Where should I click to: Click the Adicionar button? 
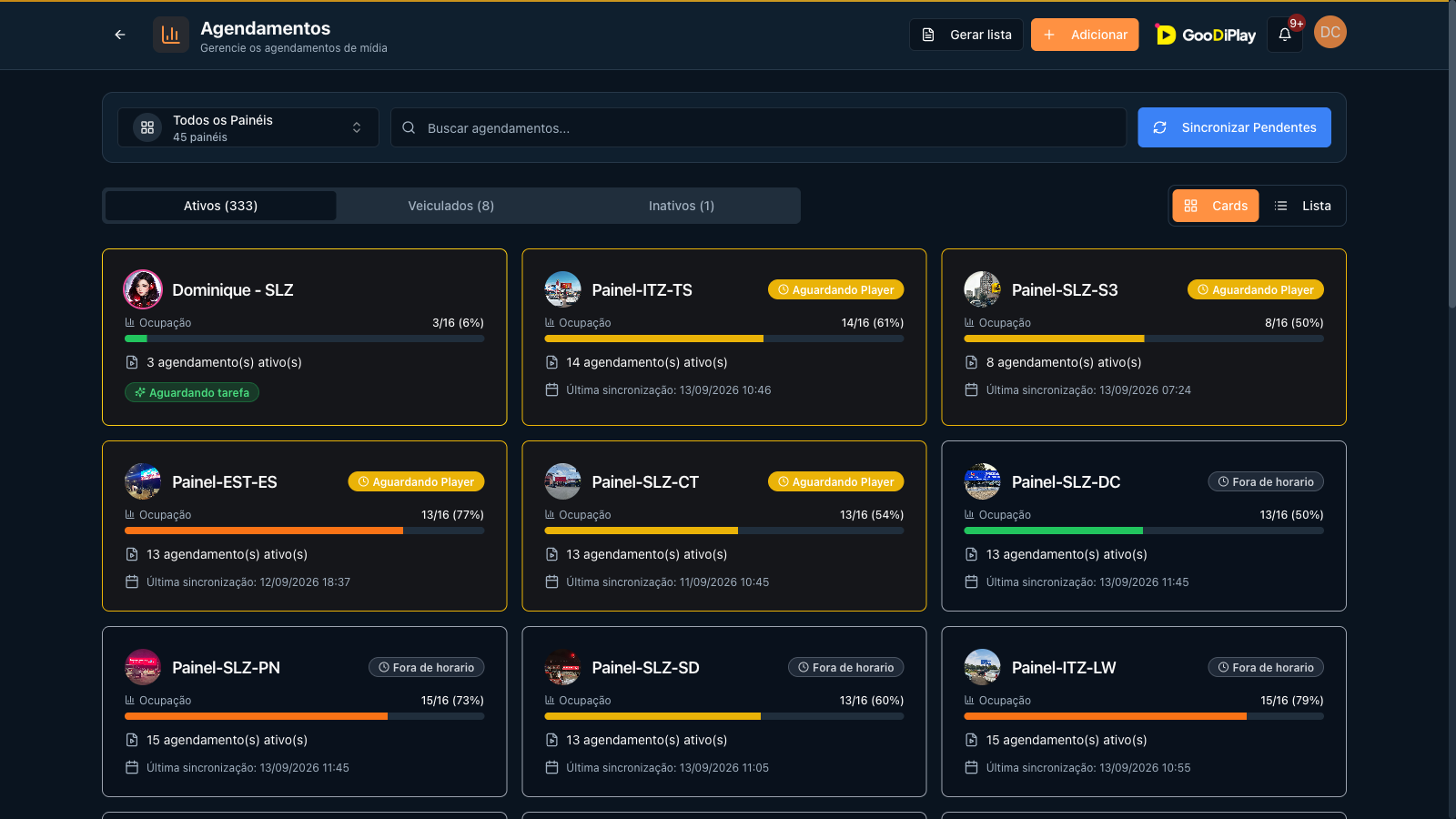(1085, 35)
